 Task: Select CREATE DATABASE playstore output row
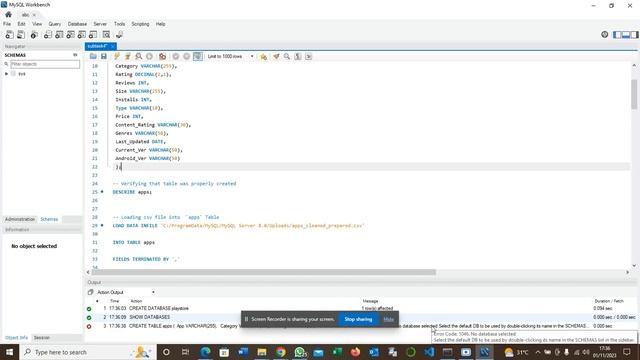tap(361, 309)
